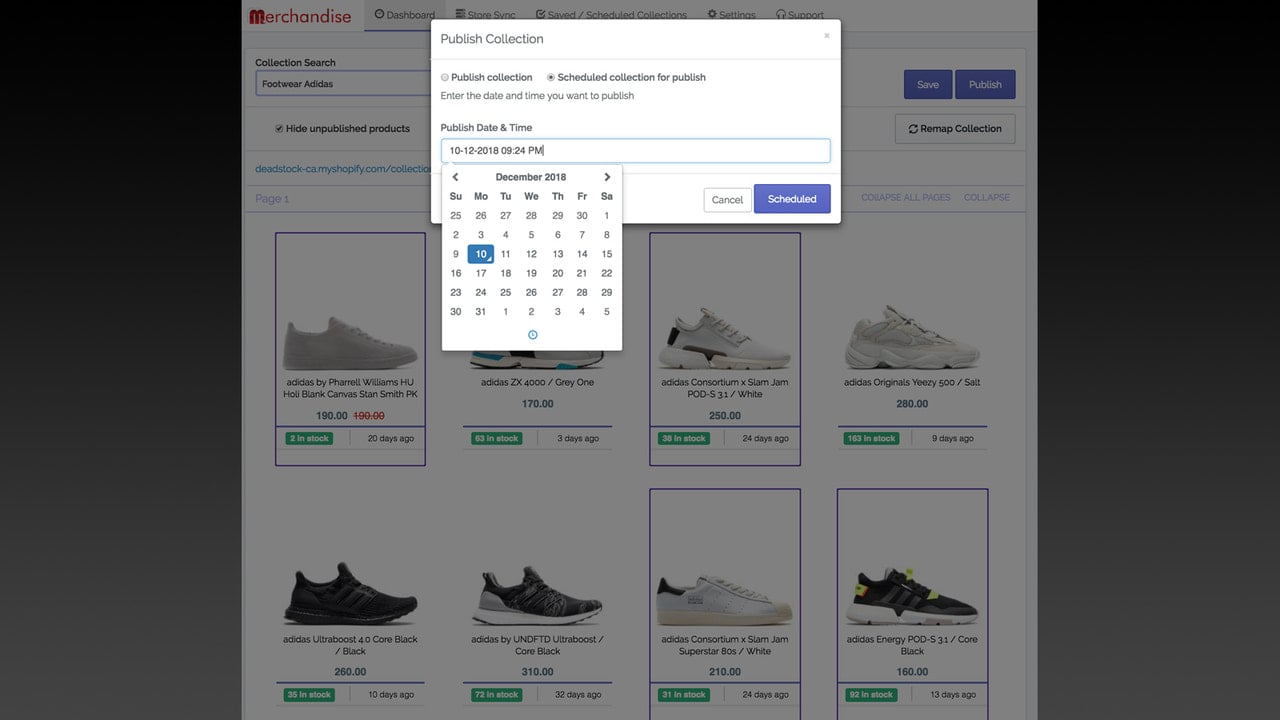Click the Publish Date & Time field

coord(635,151)
